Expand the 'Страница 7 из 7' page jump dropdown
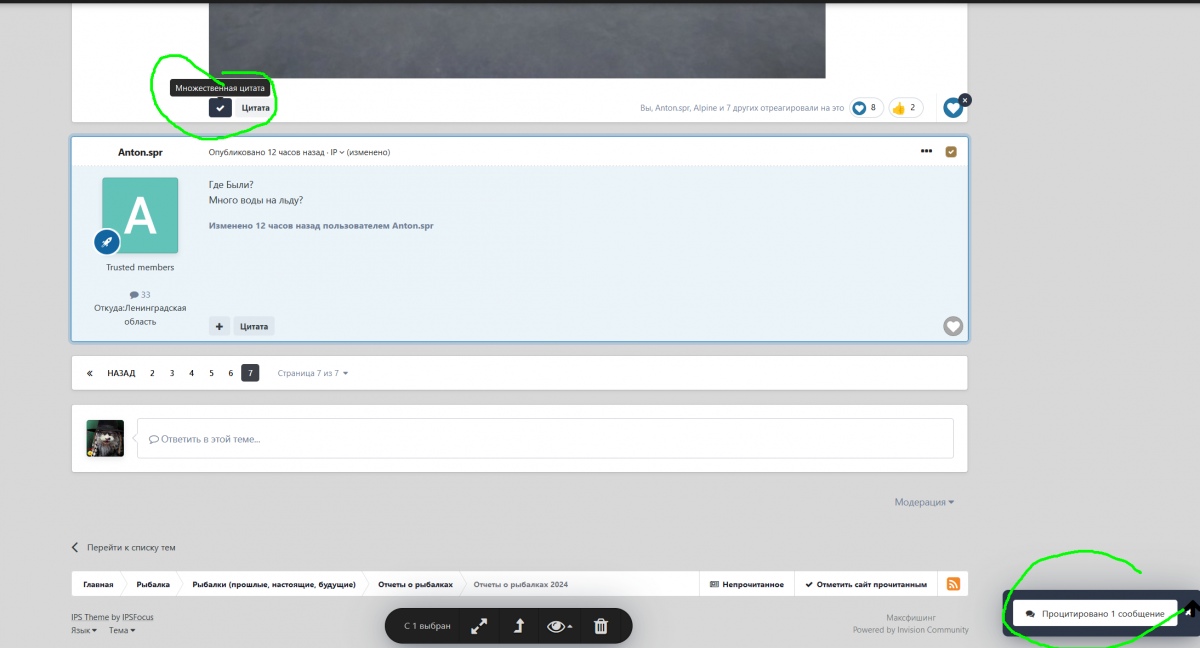This screenshot has width=1200, height=648. [x=312, y=373]
